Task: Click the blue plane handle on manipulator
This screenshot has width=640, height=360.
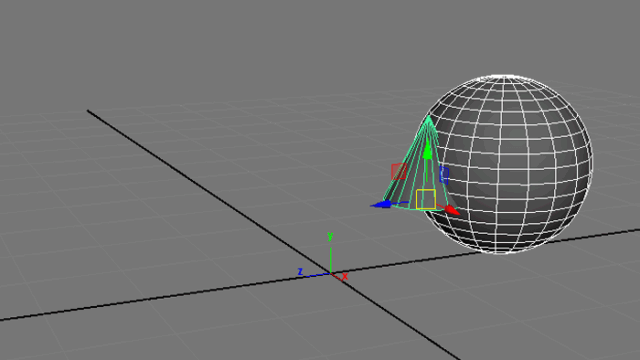Action: click(x=444, y=175)
